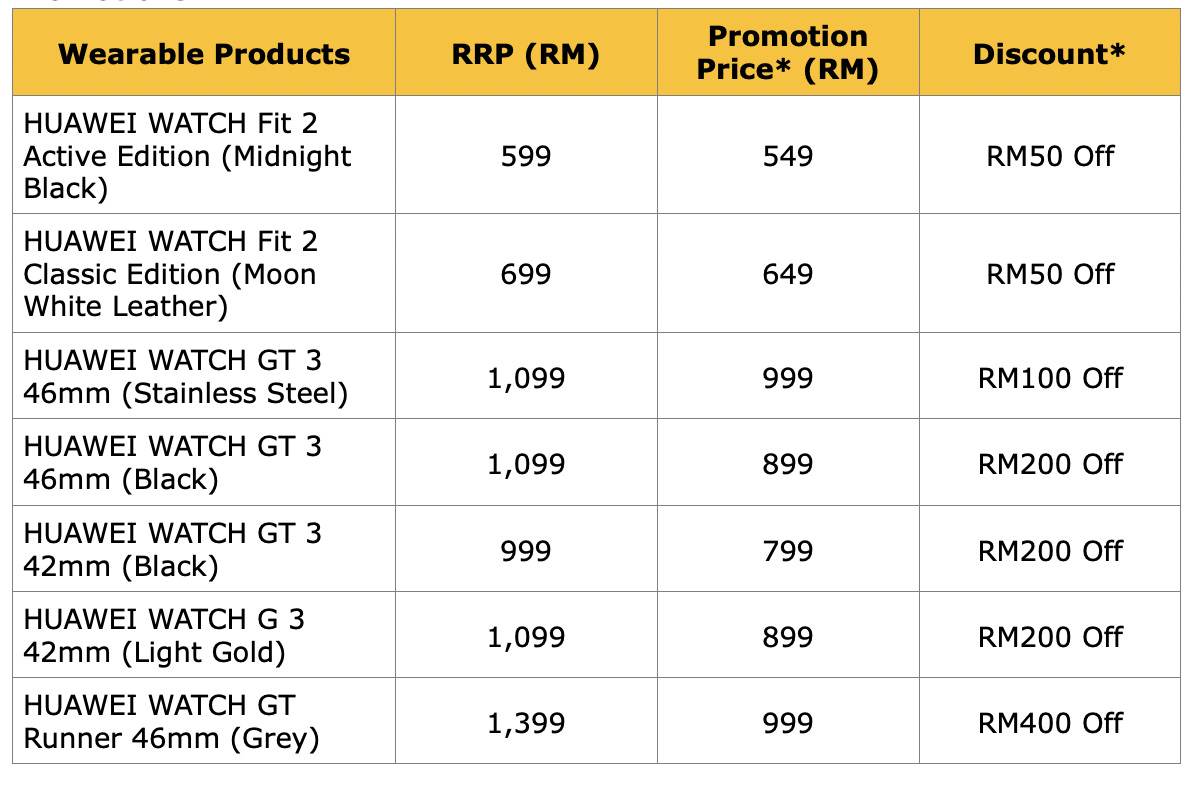Click the 599 RRP value
This screenshot has width=1199, height=788.
click(x=526, y=156)
